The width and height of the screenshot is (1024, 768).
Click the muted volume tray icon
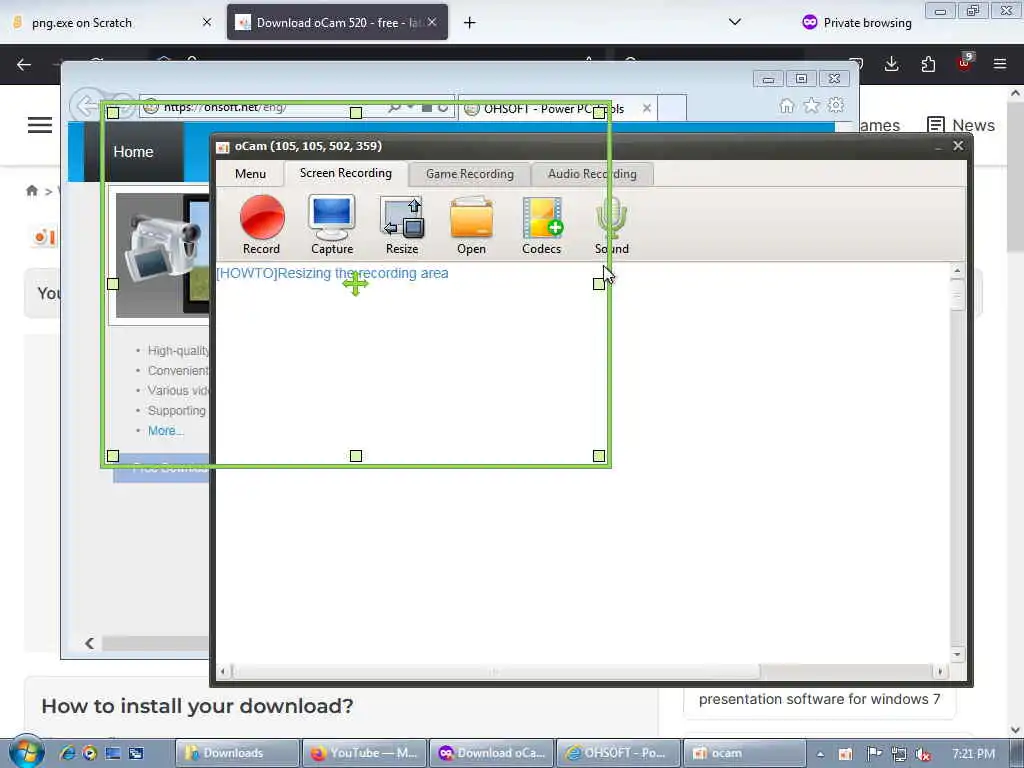922,754
